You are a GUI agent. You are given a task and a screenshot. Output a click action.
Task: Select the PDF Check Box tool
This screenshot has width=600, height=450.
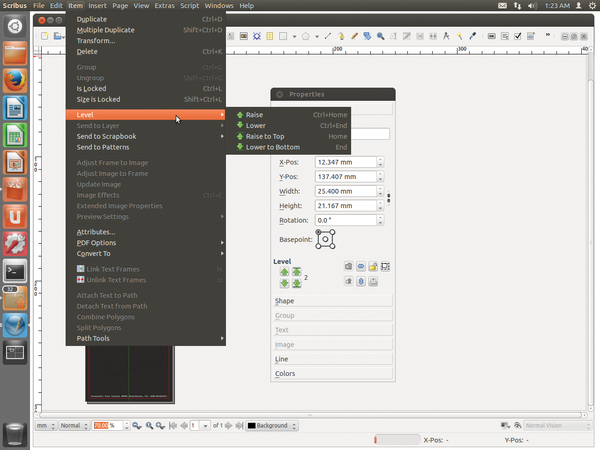point(518,36)
